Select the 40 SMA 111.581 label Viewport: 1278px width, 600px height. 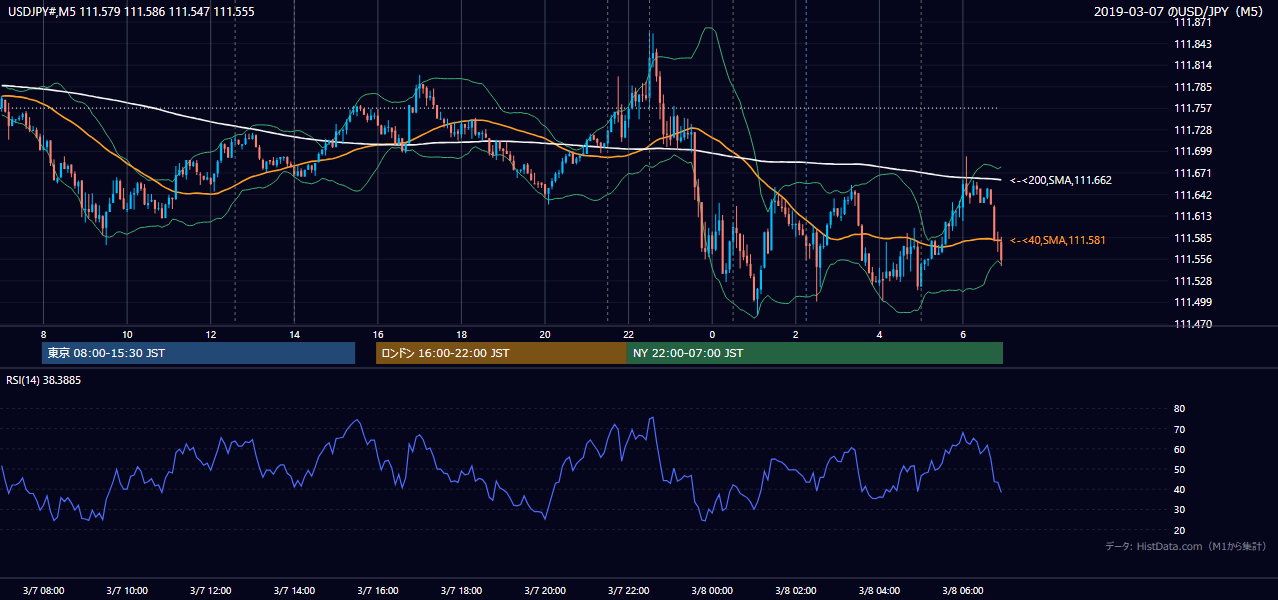click(1057, 240)
